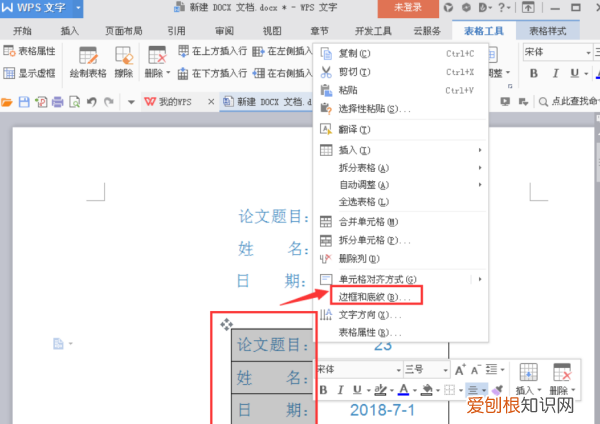Choose 全选表格(L) from context menu
This screenshot has height=424, width=600.
(x=401, y=202)
